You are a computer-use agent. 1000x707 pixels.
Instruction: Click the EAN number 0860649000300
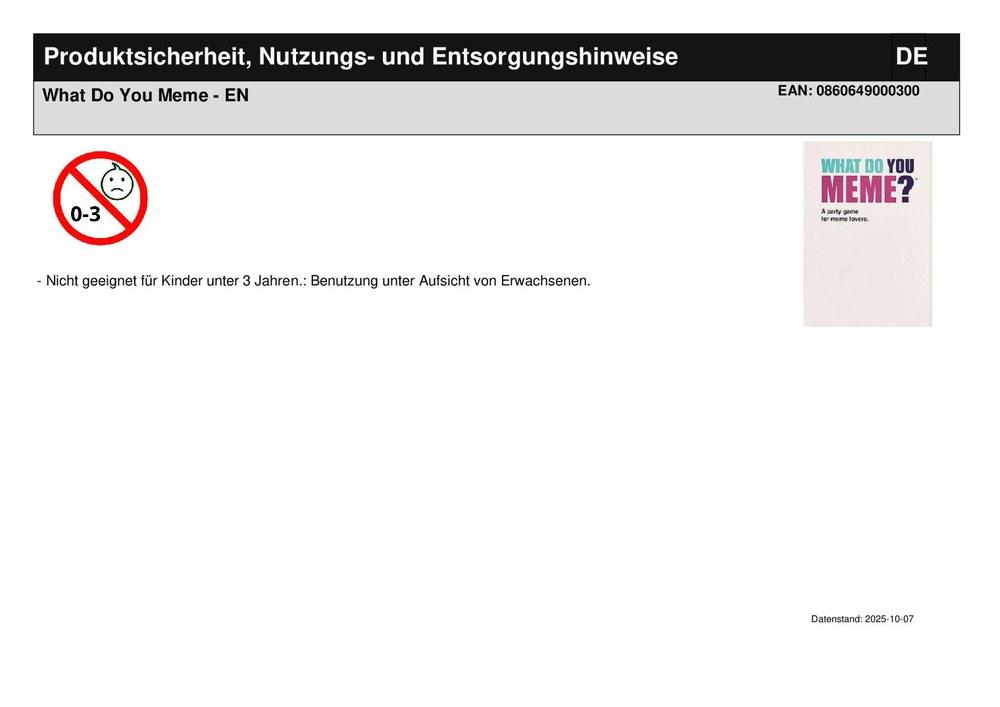coord(867,91)
